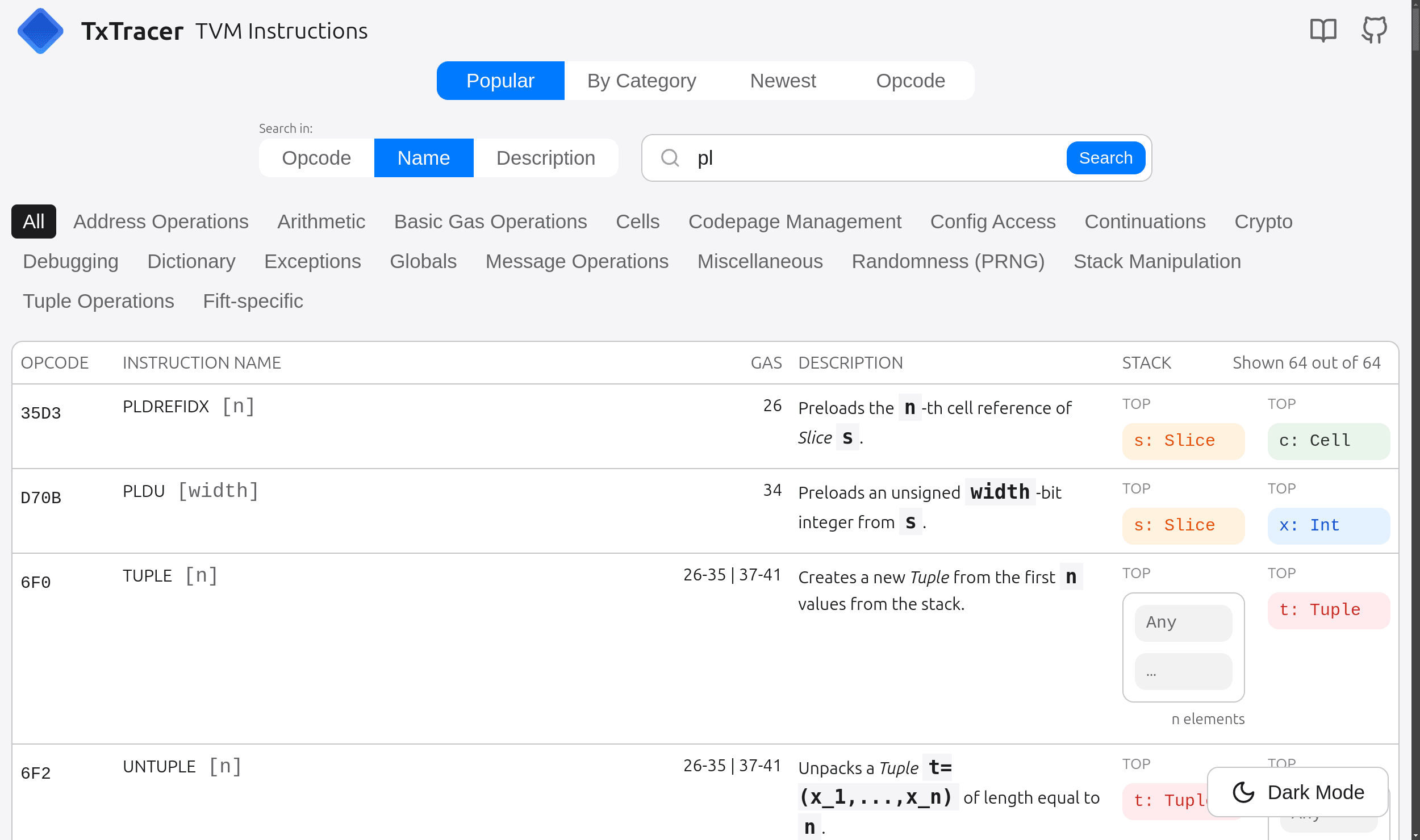Viewport: 1420px width, 840px height.
Task: Filter by Basic Gas Operations category
Action: 491,222
